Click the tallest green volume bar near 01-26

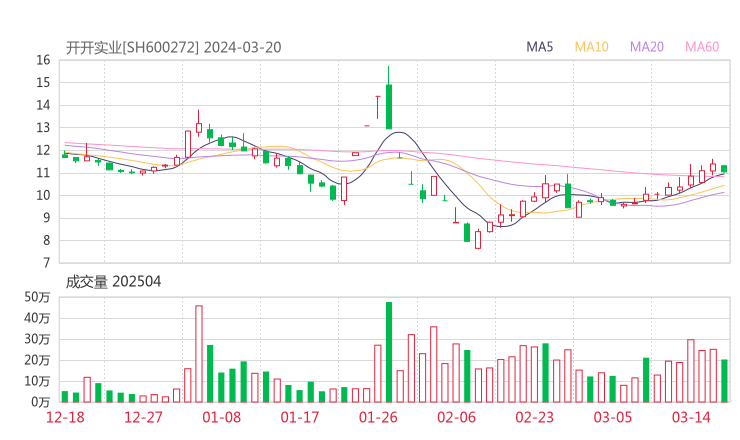pyautogui.click(x=389, y=352)
